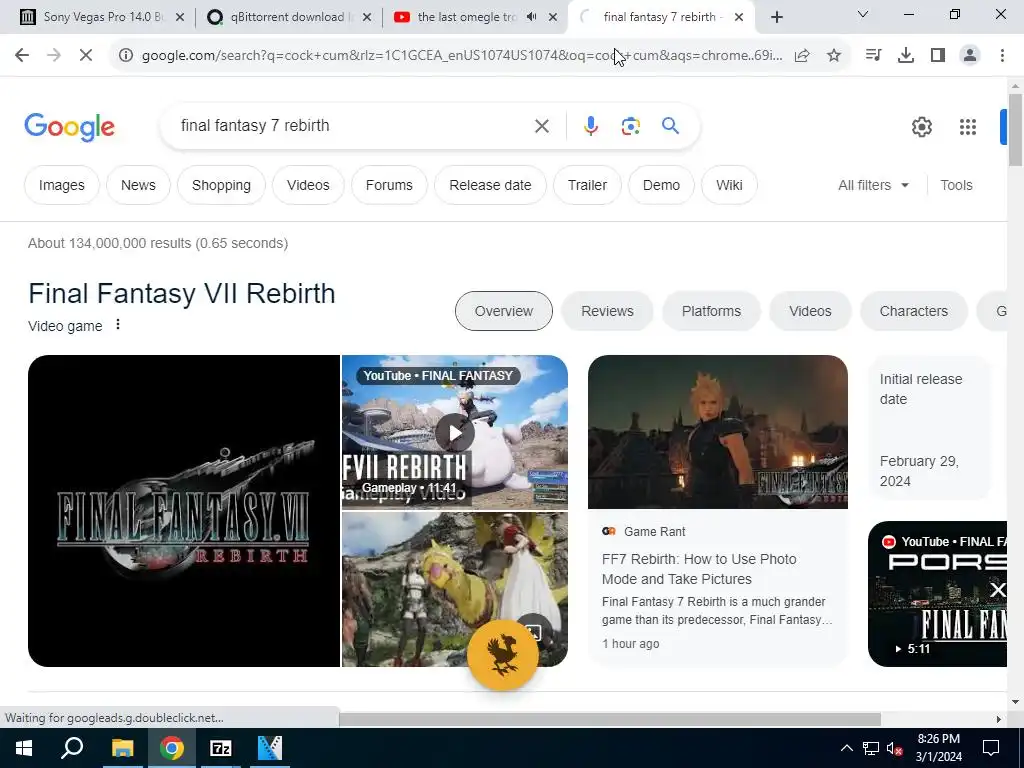Open the Reviews knowledge panel tab
Viewport: 1024px width, 768px height.
(x=607, y=311)
